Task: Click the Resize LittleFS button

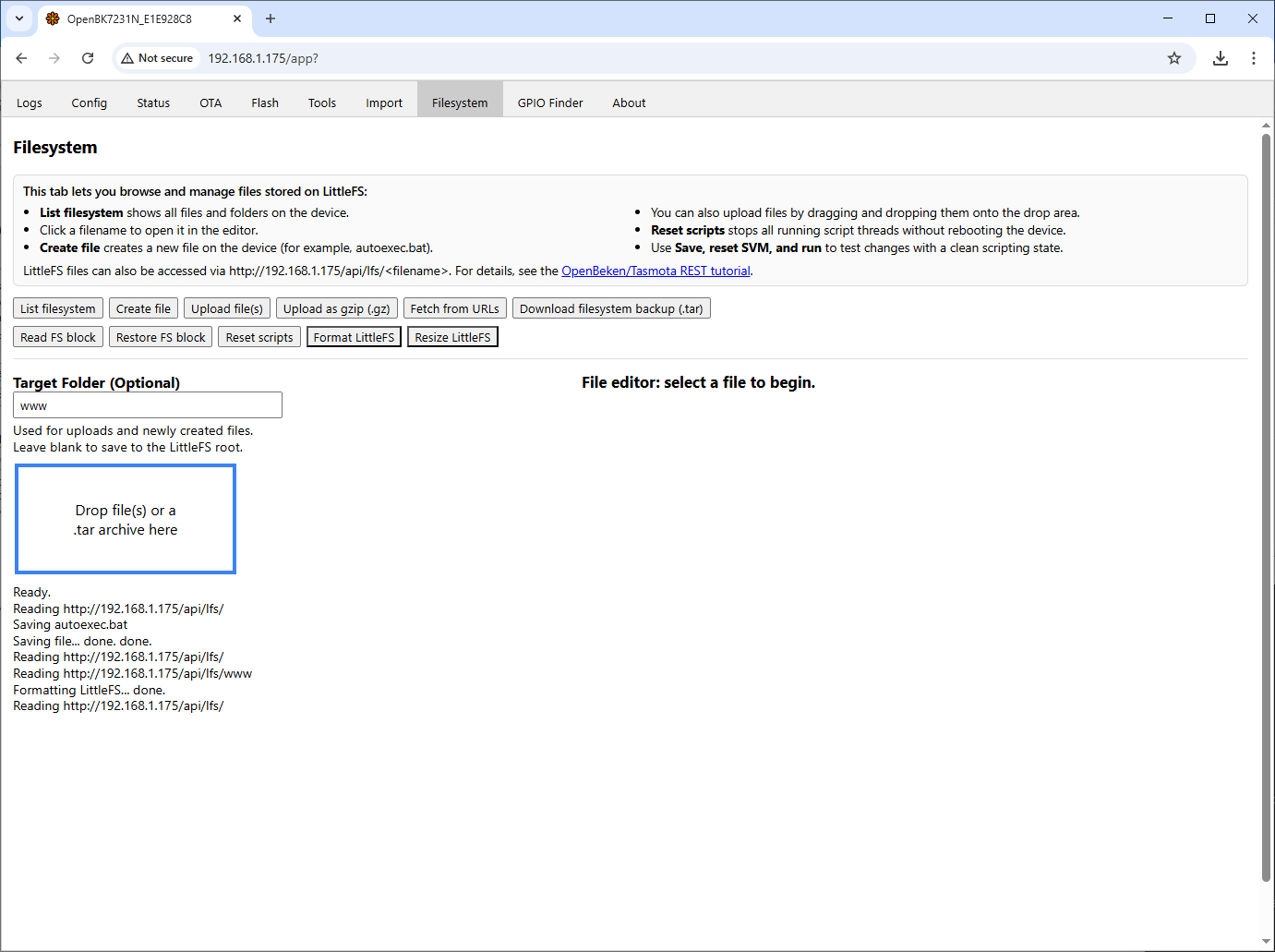Action: coord(452,337)
